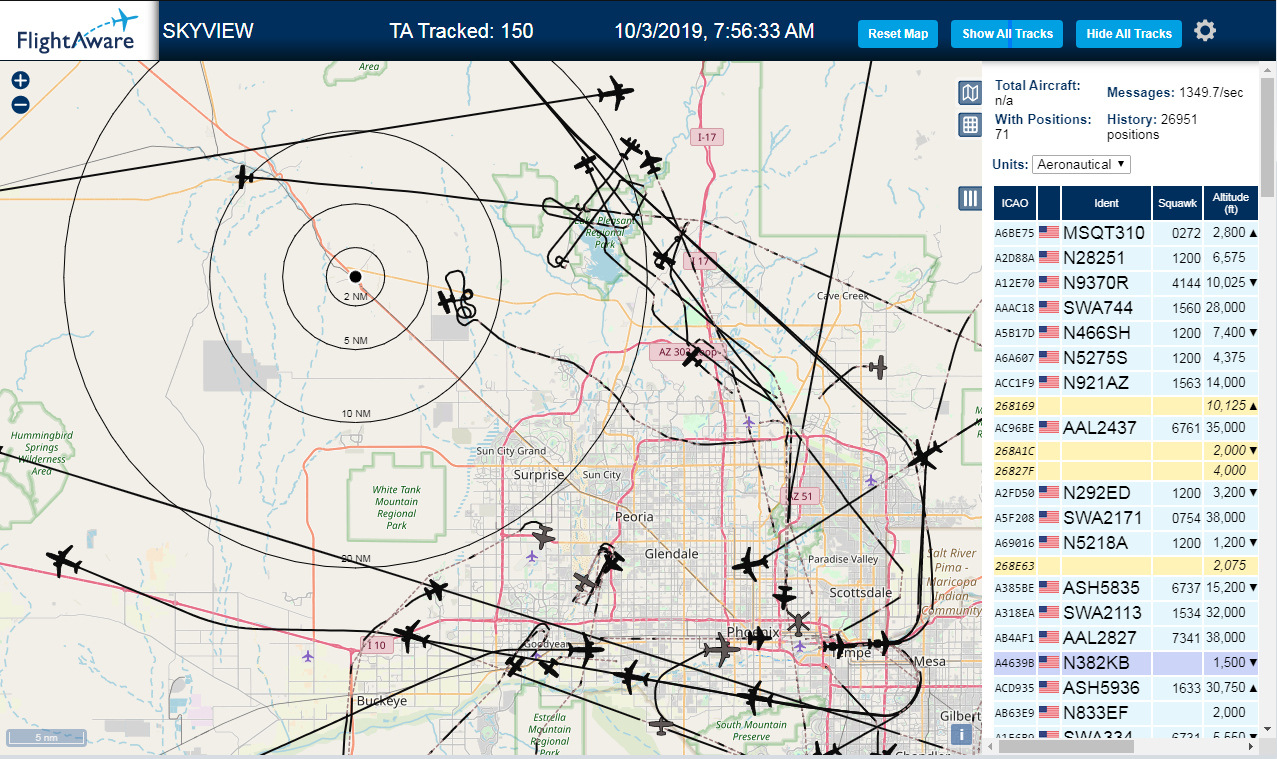Screen dimensions: 1277x759
Task: Select the ASH5835 ident cell
Action: click(1106, 587)
